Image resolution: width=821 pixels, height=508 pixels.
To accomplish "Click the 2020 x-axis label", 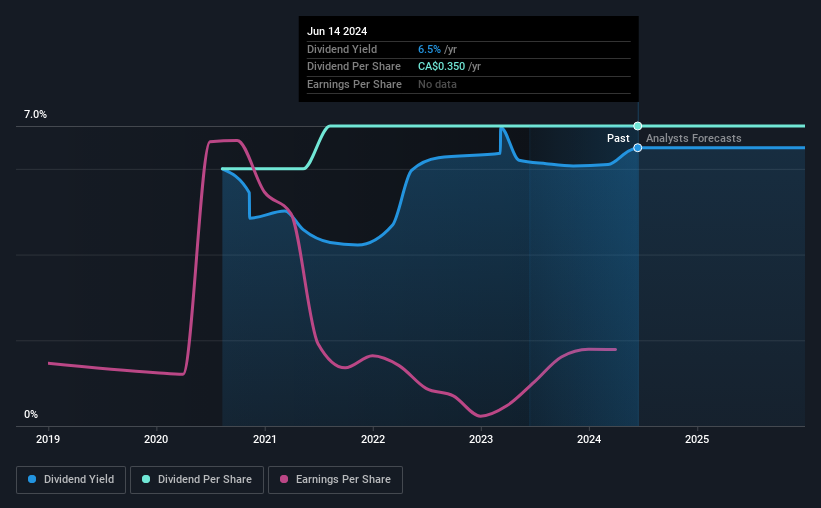I will coord(156,439).
